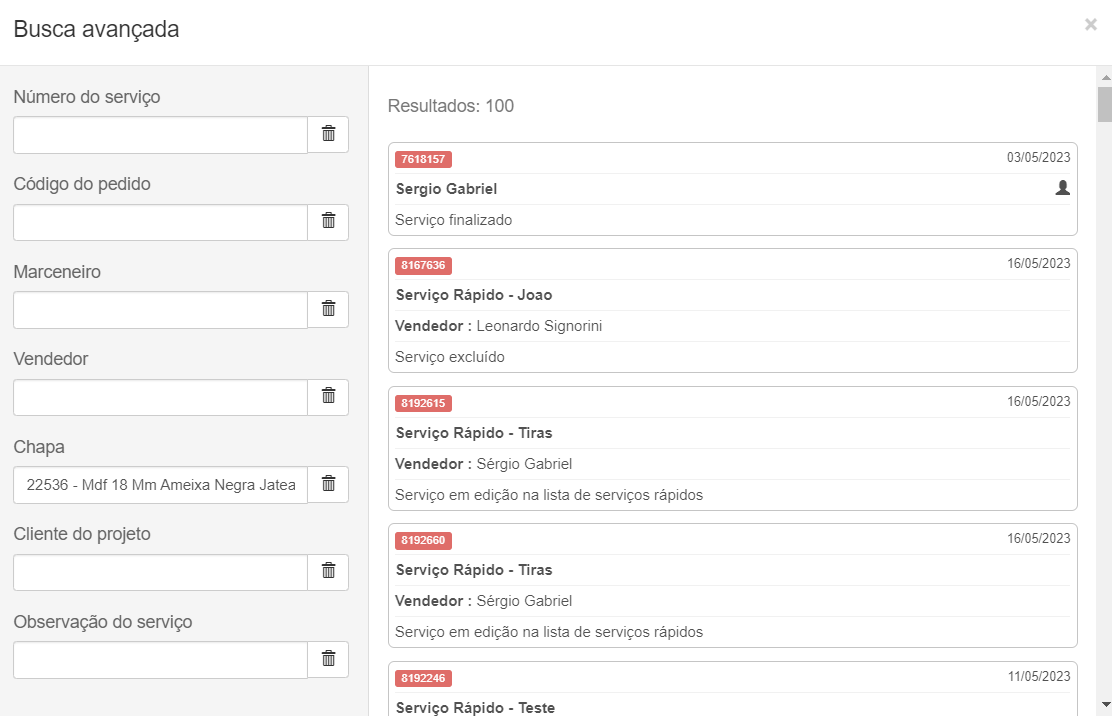Image resolution: width=1112 pixels, height=716 pixels.
Task: Open the Chapa field showing 22536 Mdf
Action: click(160, 485)
